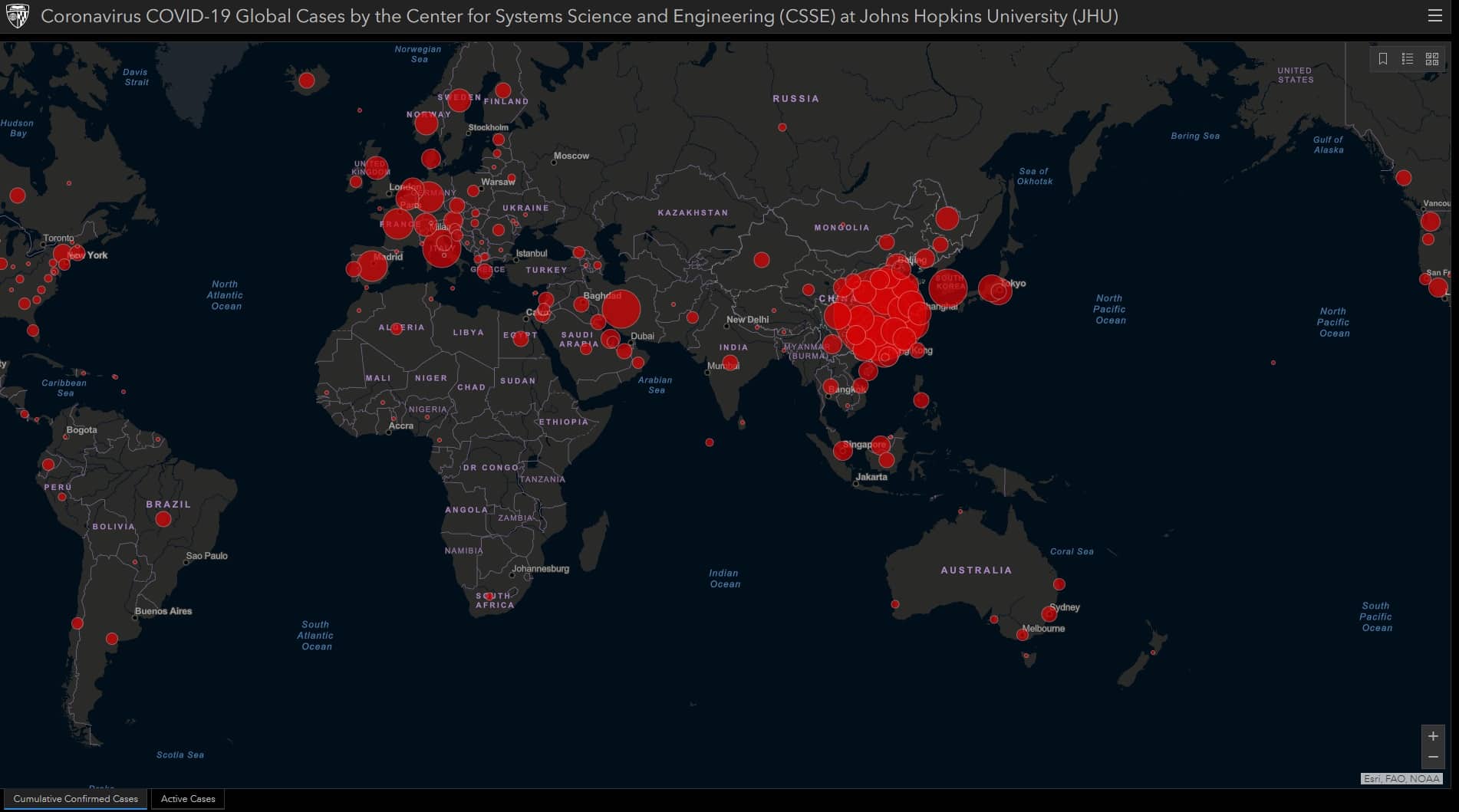Click the Johns Hopkins shield logo
This screenshot has width=1459, height=812.
(17, 15)
